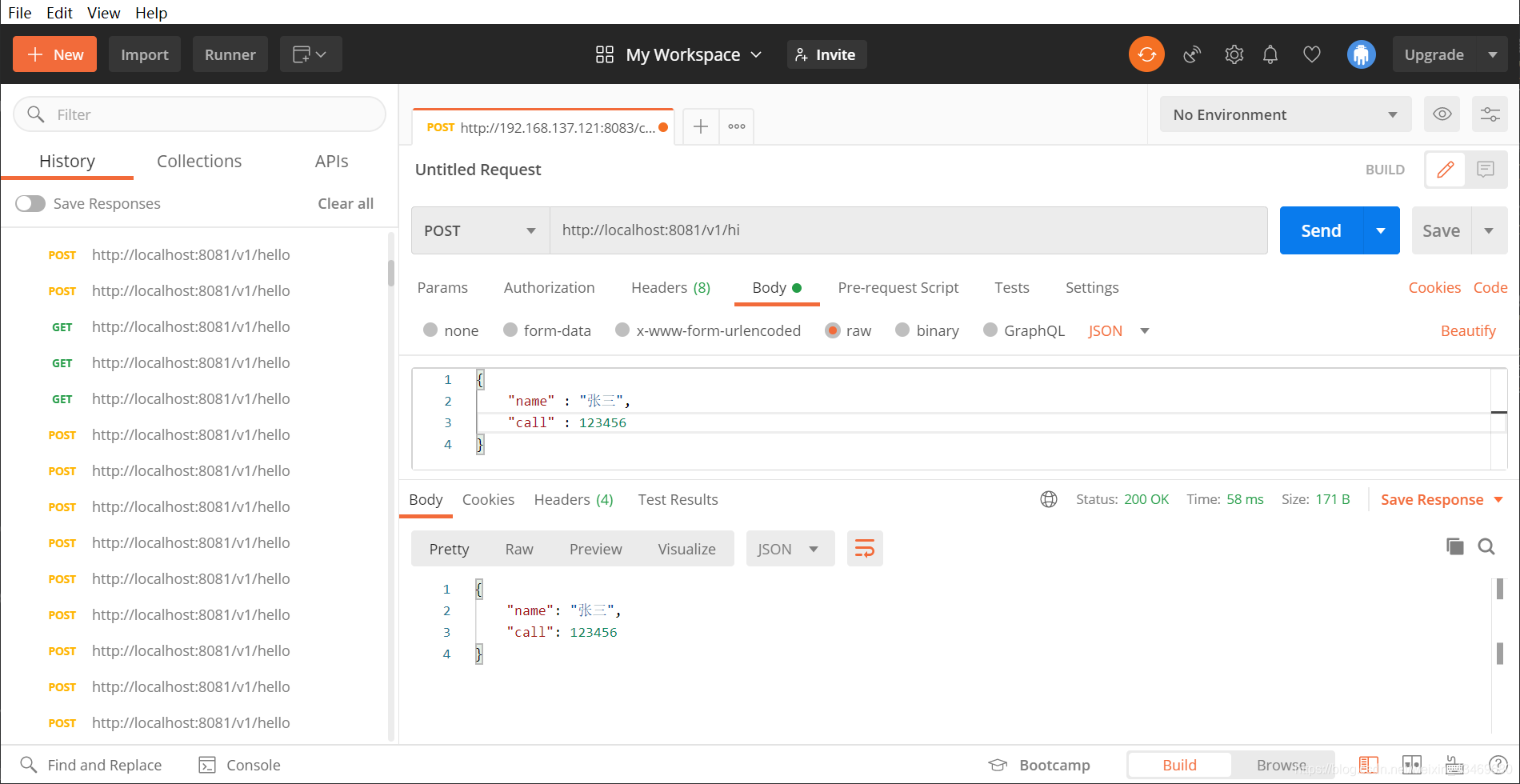1520x784 pixels.
Task: Open the comments icon
Action: pos(1486,170)
